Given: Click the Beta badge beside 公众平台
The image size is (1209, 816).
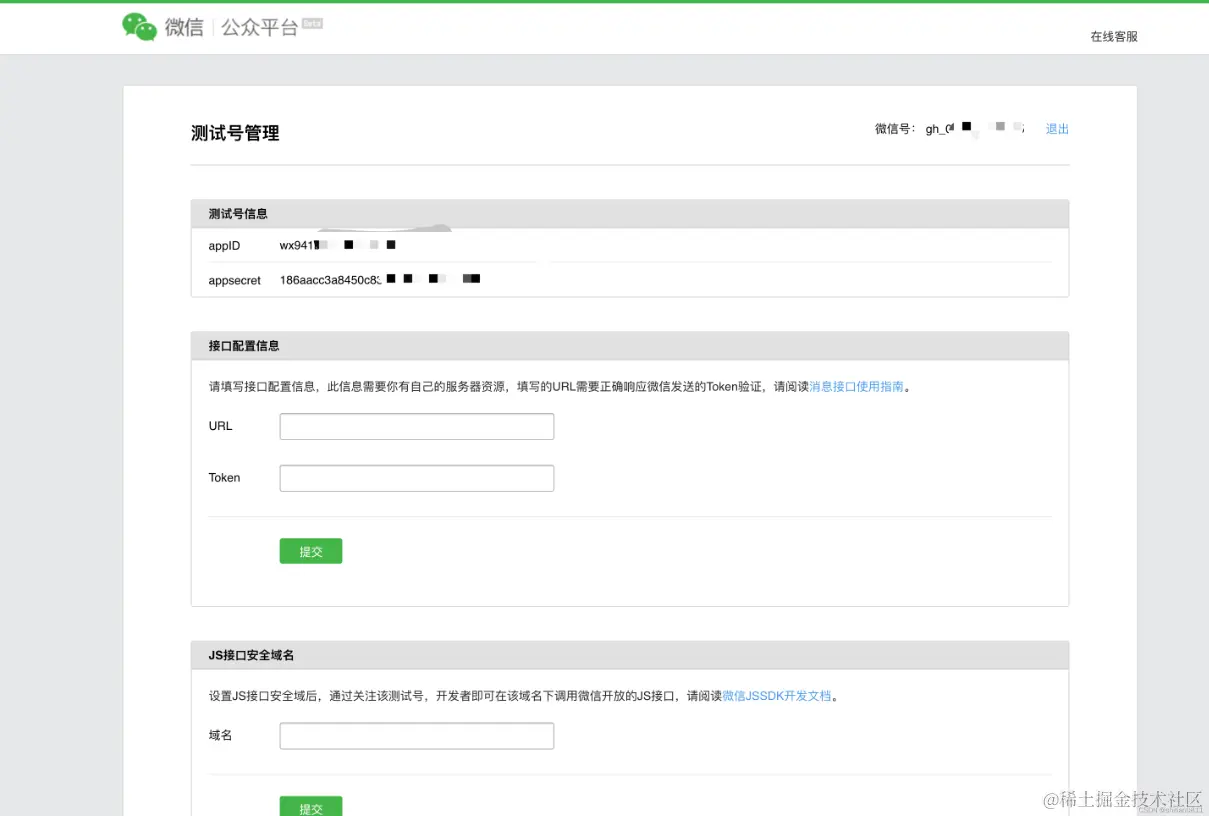Looking at the screenshot, I should pyautogui.click(x=312, y=23).
